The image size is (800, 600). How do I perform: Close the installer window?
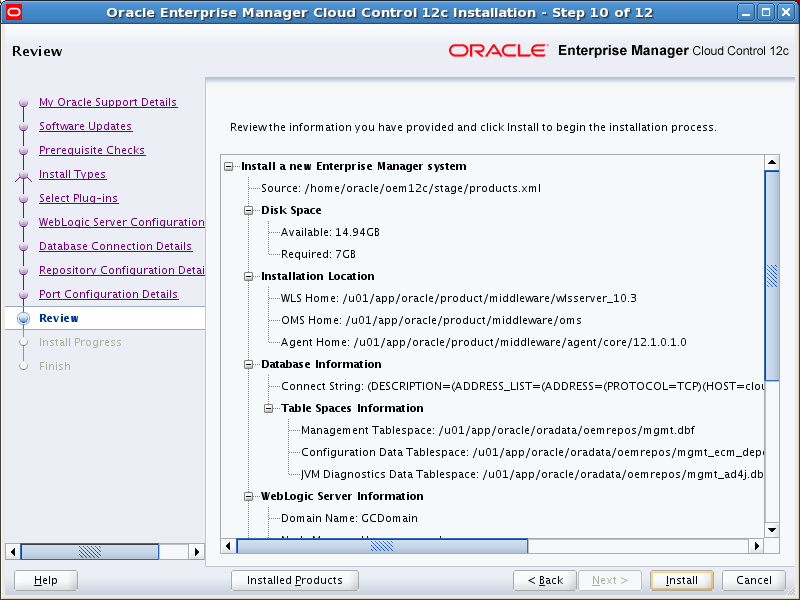pyautogui.click(x=787, y=12)
